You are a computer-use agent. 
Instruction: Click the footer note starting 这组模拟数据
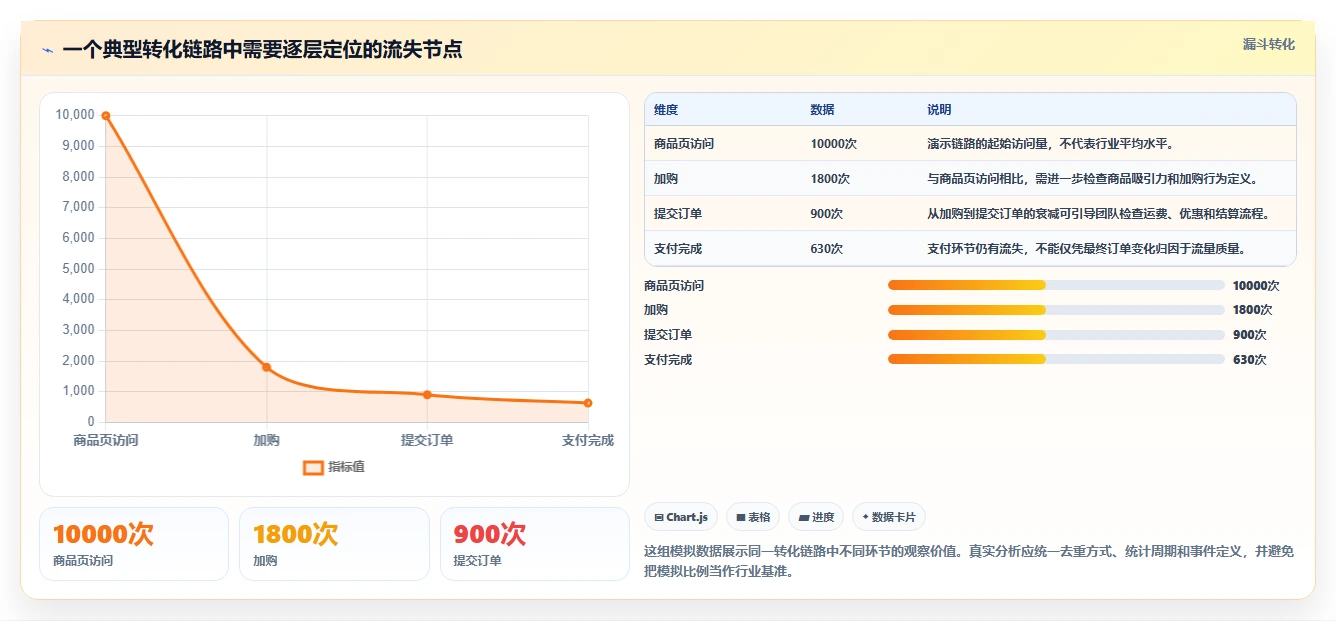point(969,562)
